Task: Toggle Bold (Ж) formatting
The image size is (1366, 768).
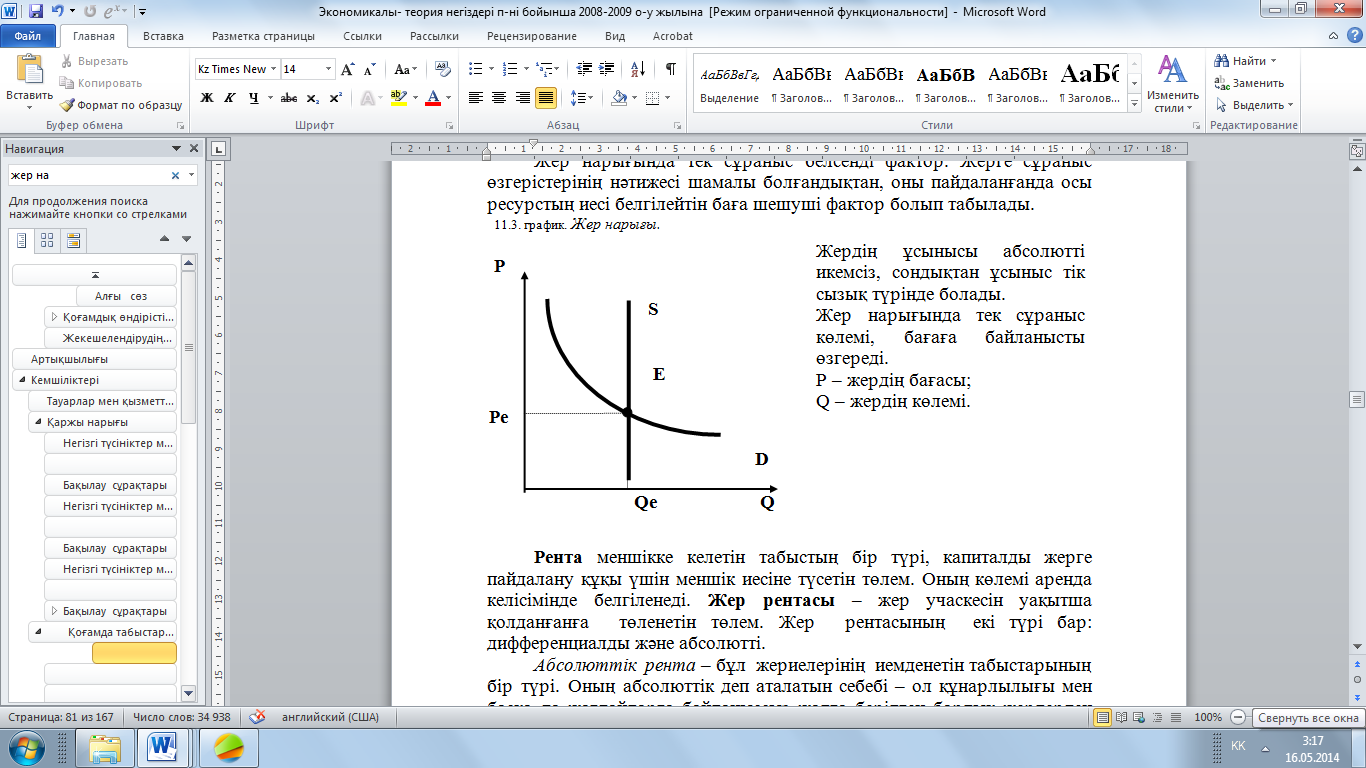Action: pyautogui.click(x=207, y=98)
